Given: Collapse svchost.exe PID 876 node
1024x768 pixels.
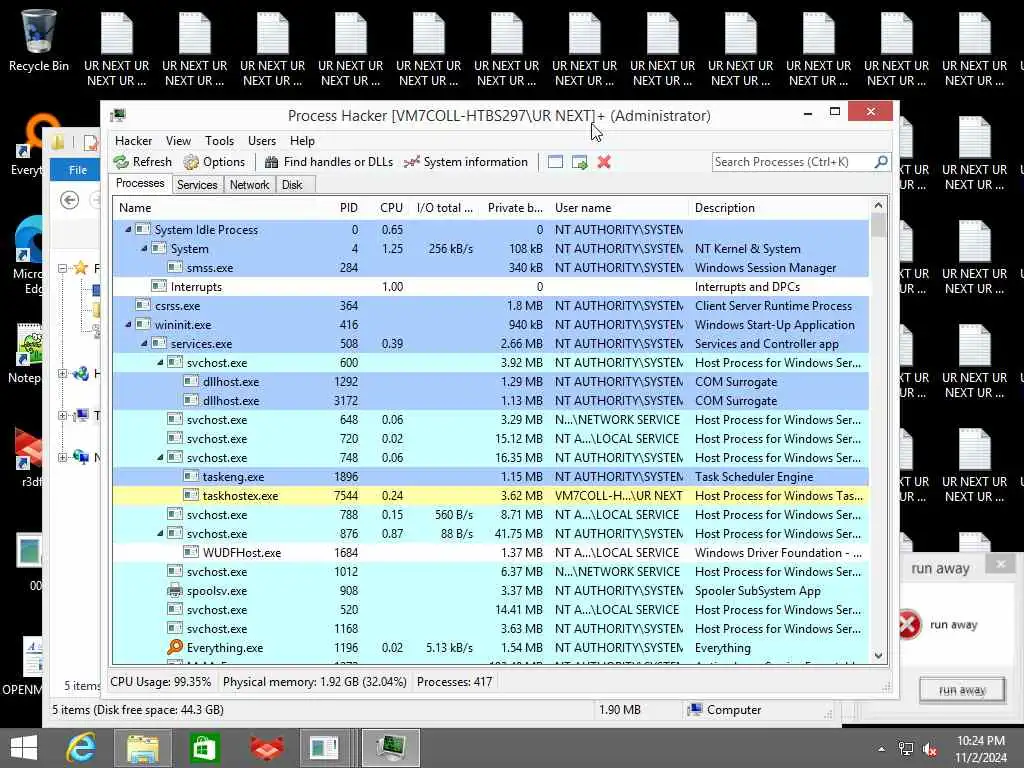Looking at the screenshot, I should pyautogui.click(x=161, y=534).
